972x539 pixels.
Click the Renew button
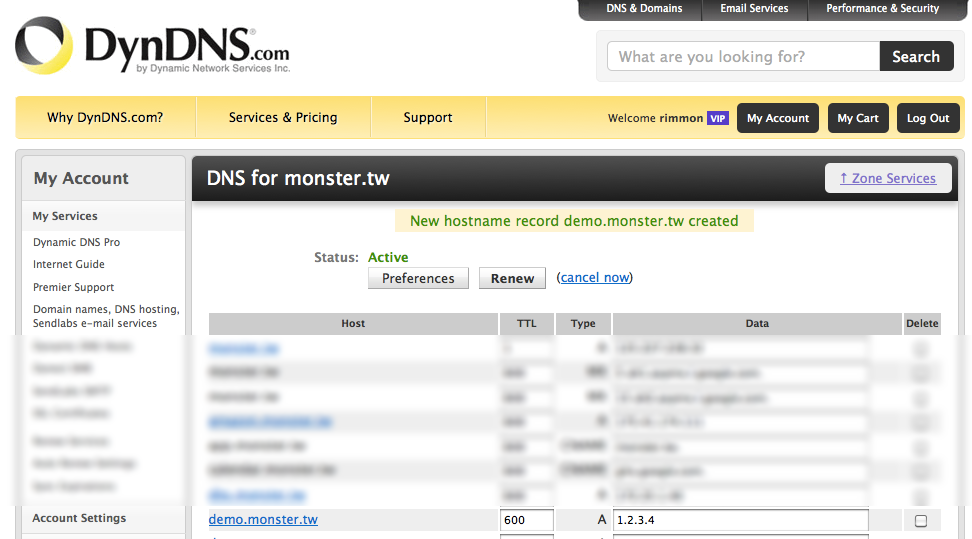tap(512, 278)
